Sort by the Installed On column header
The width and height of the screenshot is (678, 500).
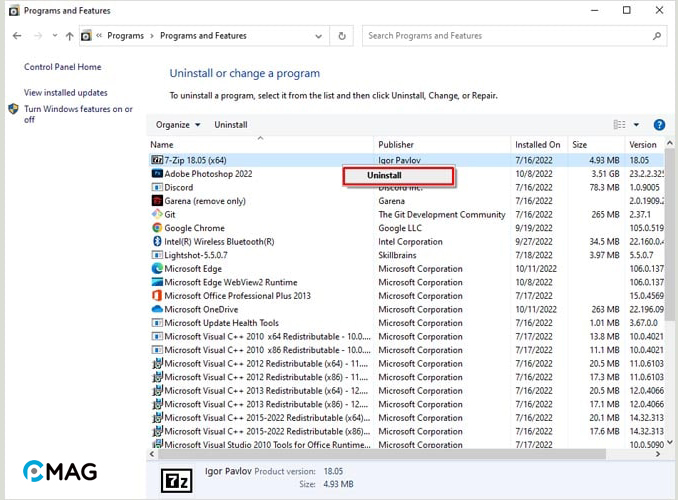pos(539,144)
